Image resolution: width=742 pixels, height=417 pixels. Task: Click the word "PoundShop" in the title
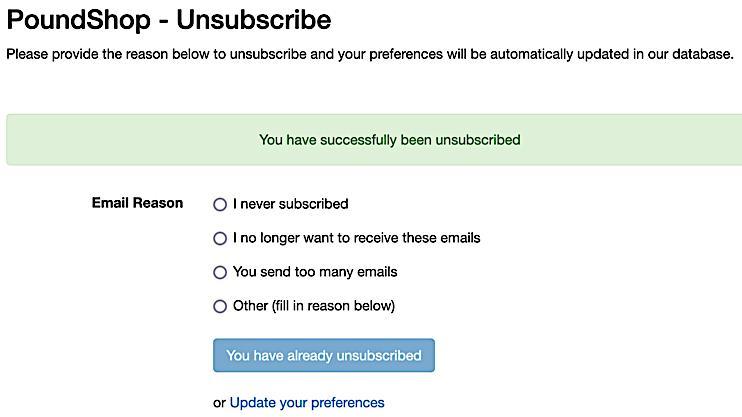pos(77,19)
